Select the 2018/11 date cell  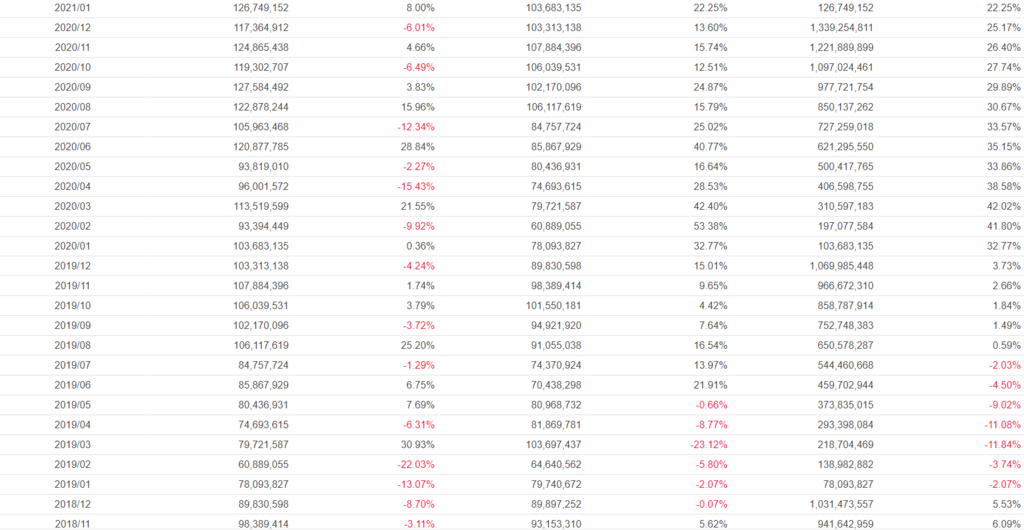click(71, 523)
